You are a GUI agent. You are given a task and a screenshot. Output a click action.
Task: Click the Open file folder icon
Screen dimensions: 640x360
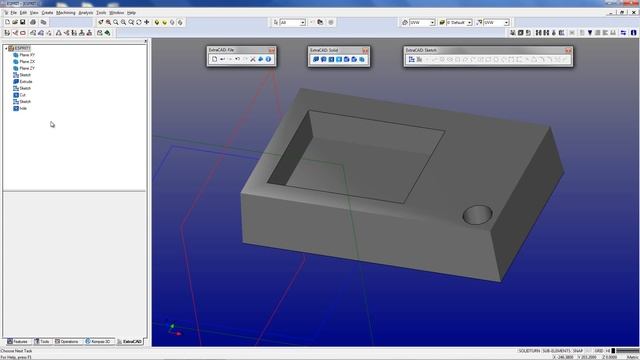pyautogui.click(x=15, y=22)
